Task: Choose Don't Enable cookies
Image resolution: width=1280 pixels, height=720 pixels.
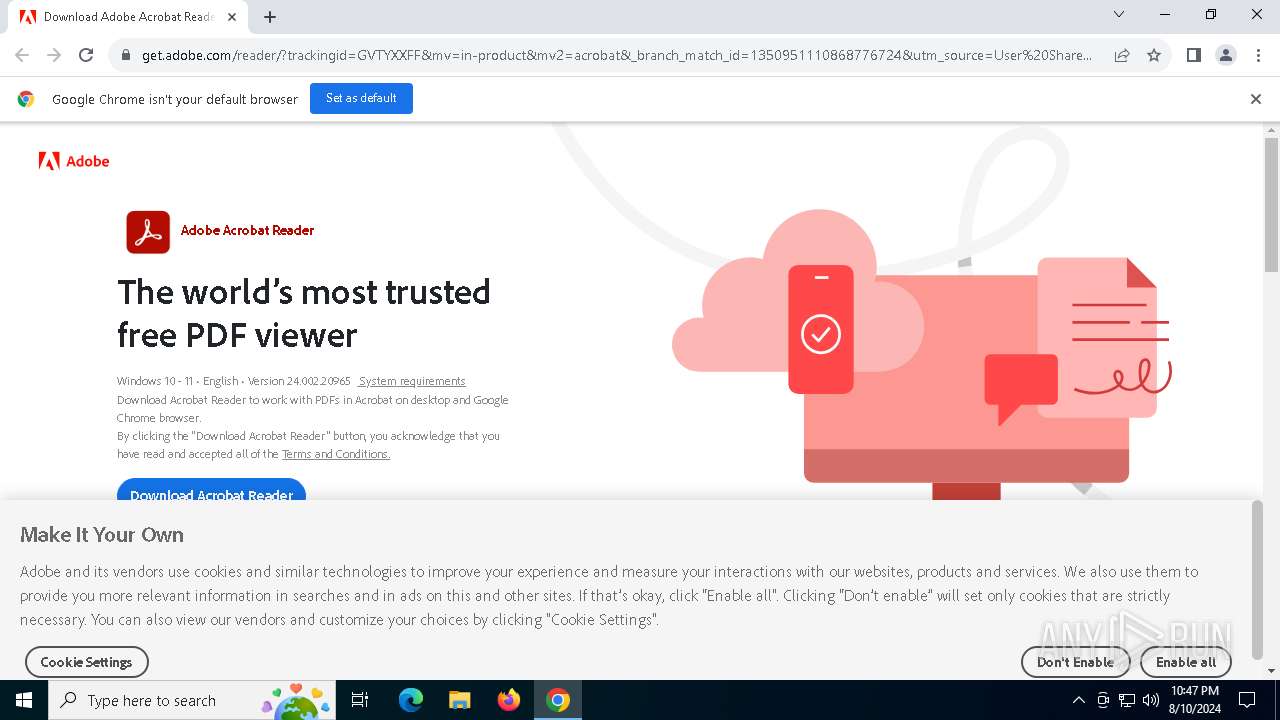Action: [x=1075, y=662]
